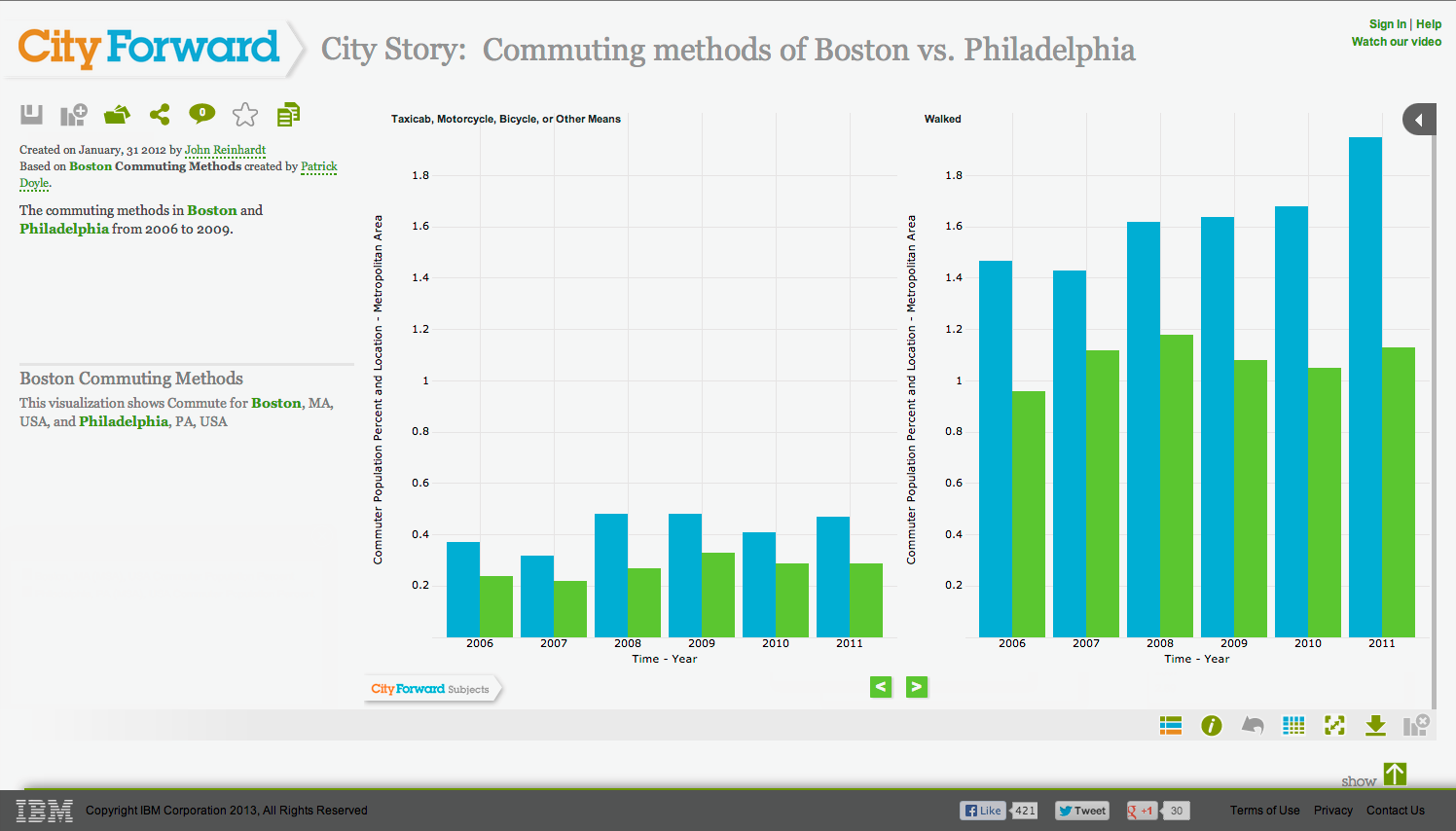This screenshot has height=831, width=1456.
Task: Switch to the data table grid view
Action: (x=1293, y=725)
